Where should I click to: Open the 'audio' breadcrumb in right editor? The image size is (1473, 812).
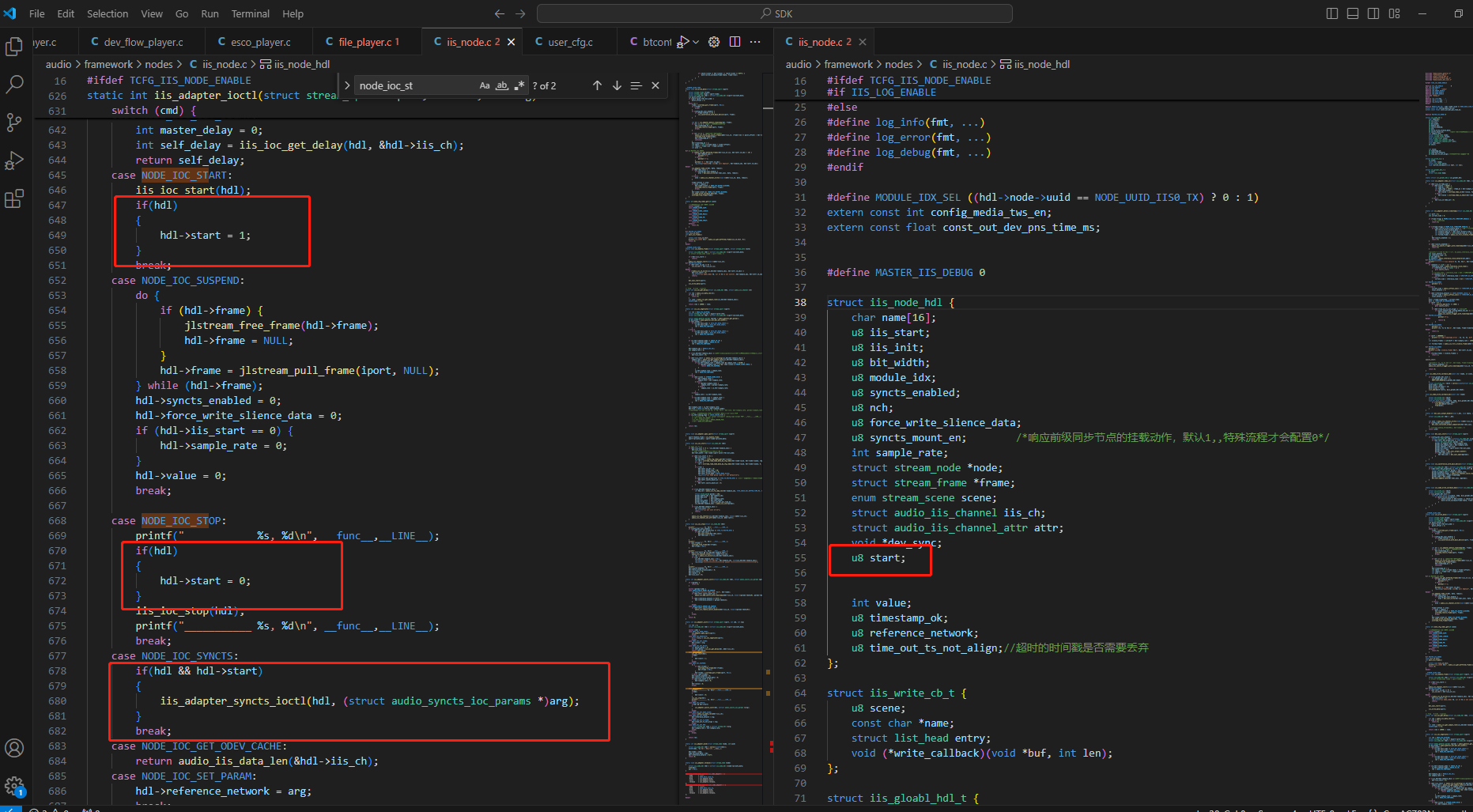(799, 64)
